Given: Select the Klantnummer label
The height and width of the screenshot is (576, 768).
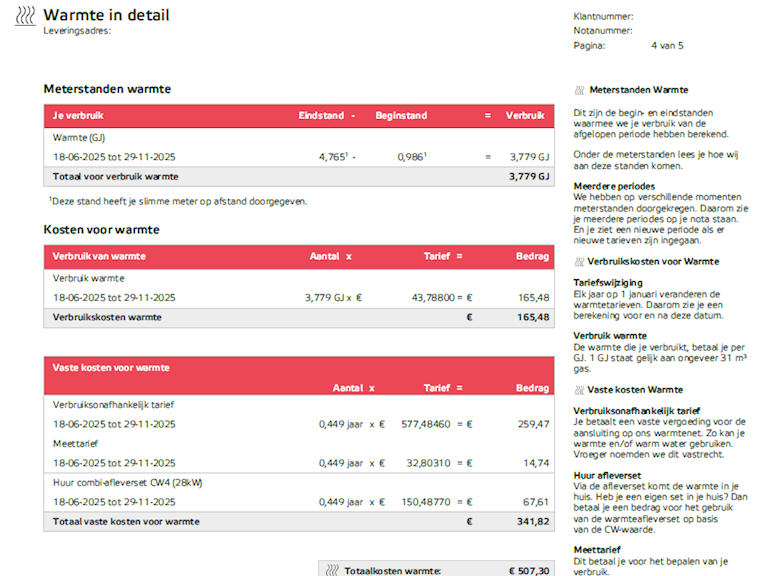Looking at the screenshot, I should pos(603,17).
